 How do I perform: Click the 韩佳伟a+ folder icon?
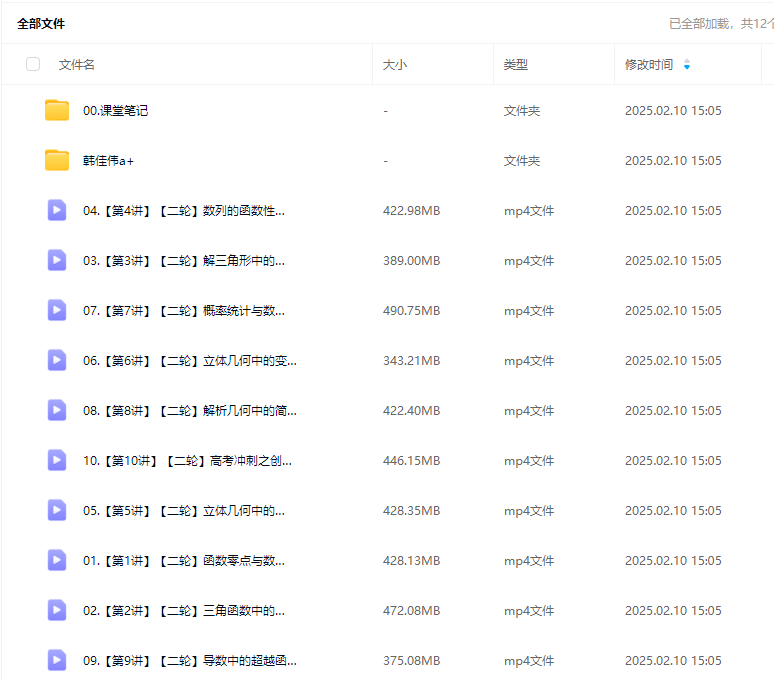point(57,161)
